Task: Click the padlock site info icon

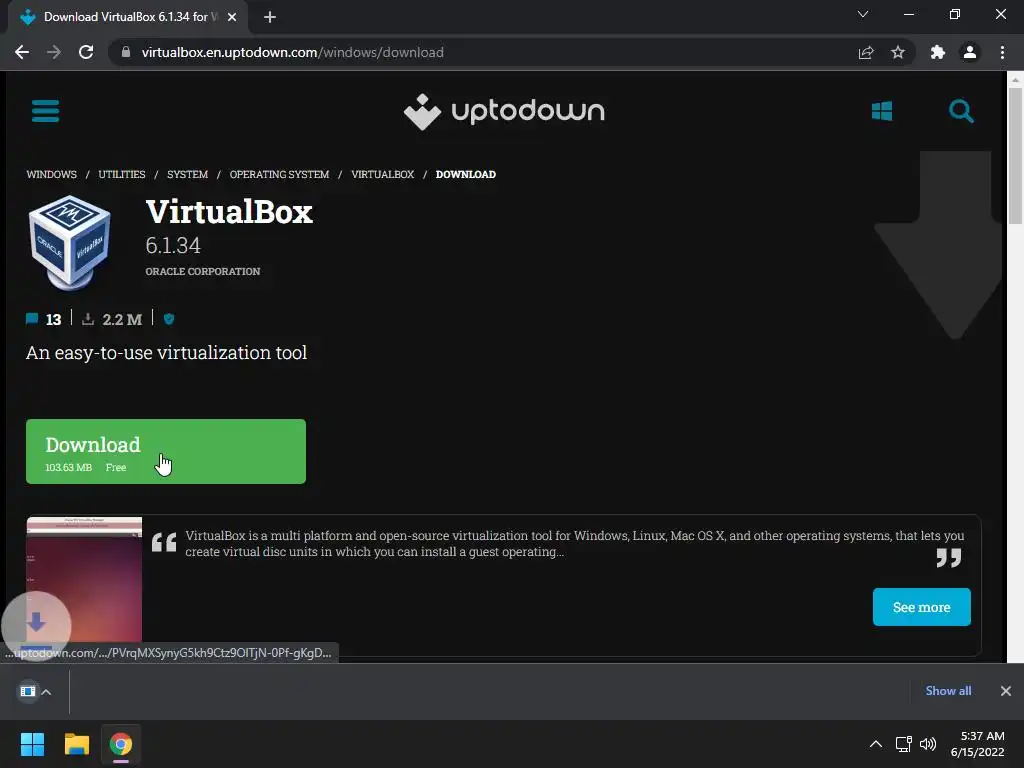Action: (x=126, y=52)
